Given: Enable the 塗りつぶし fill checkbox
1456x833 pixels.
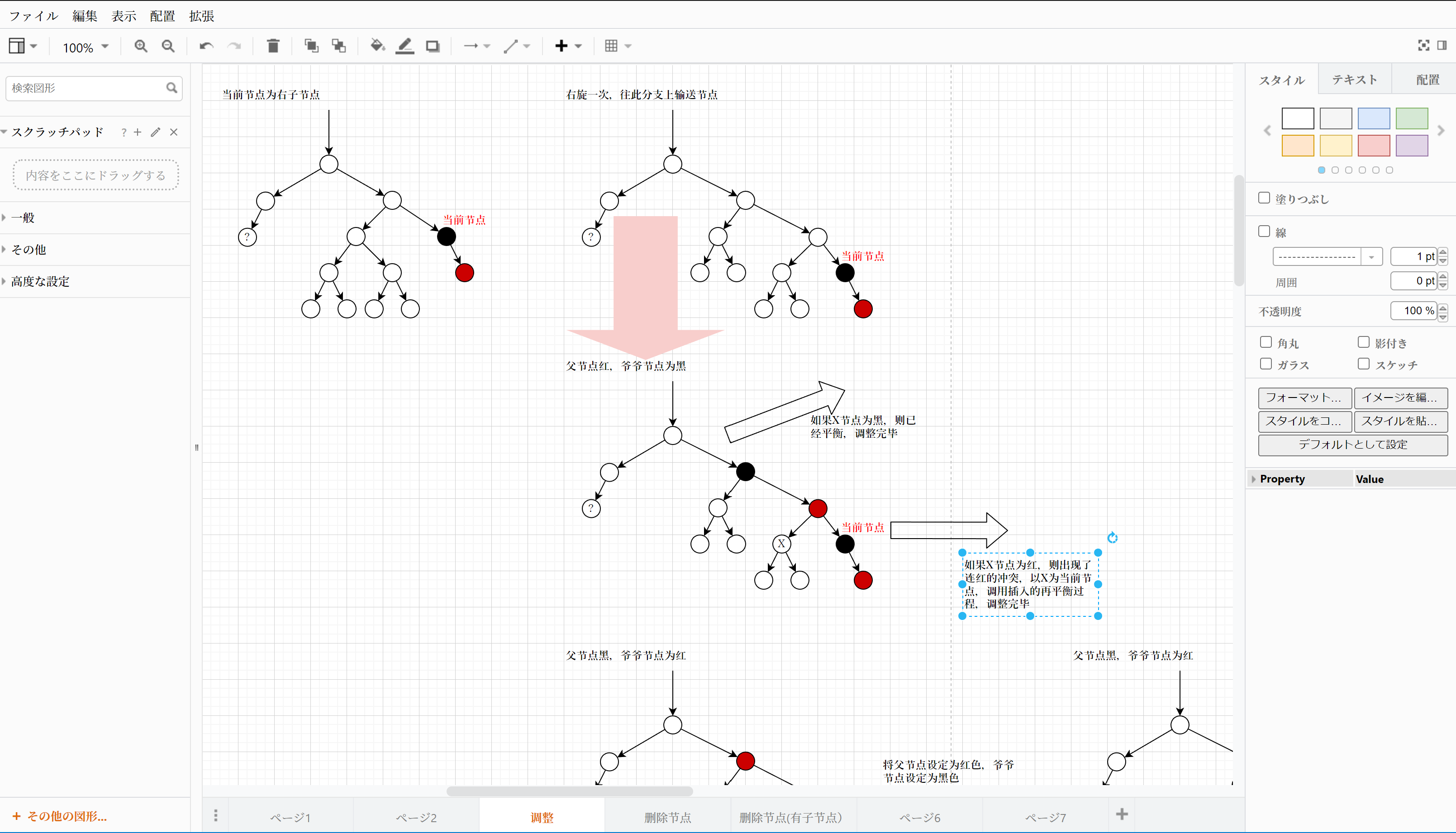Looking at the screenshot, I should tap(1264, 198).
